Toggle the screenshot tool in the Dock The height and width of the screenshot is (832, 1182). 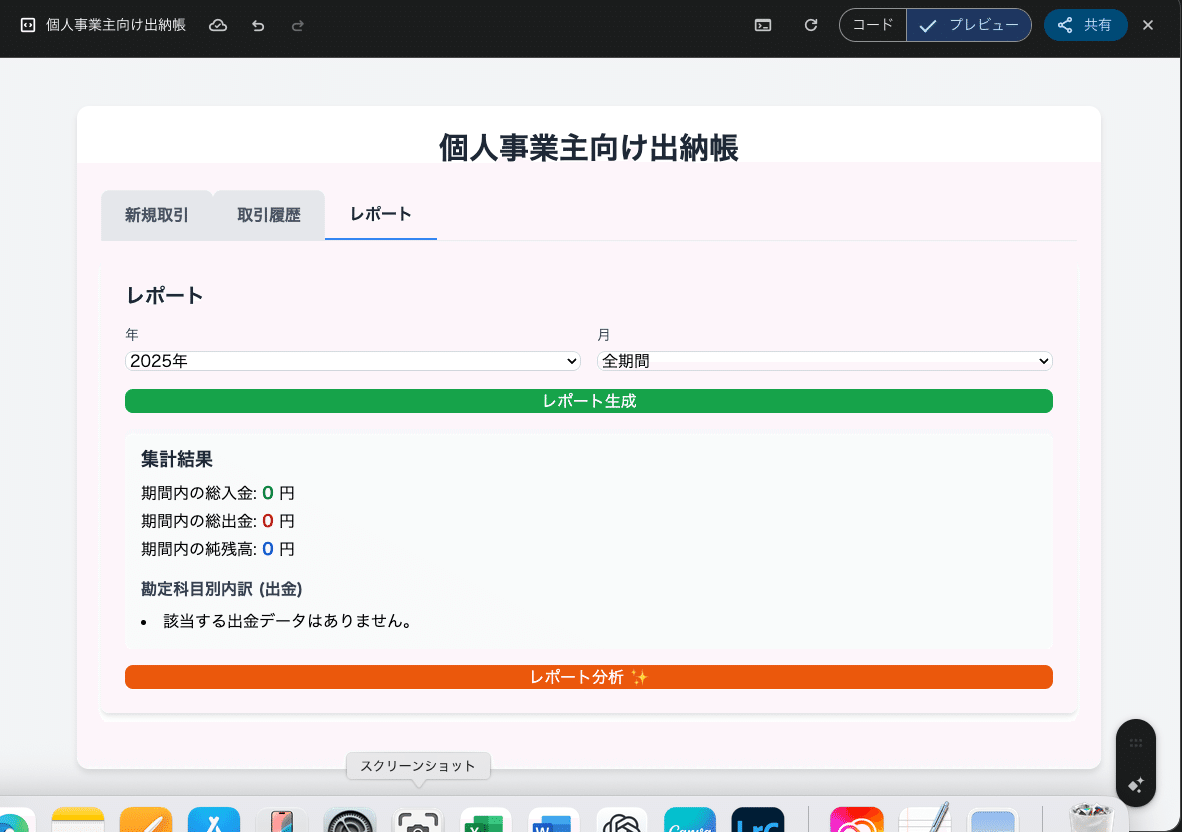tap(417, 822)
